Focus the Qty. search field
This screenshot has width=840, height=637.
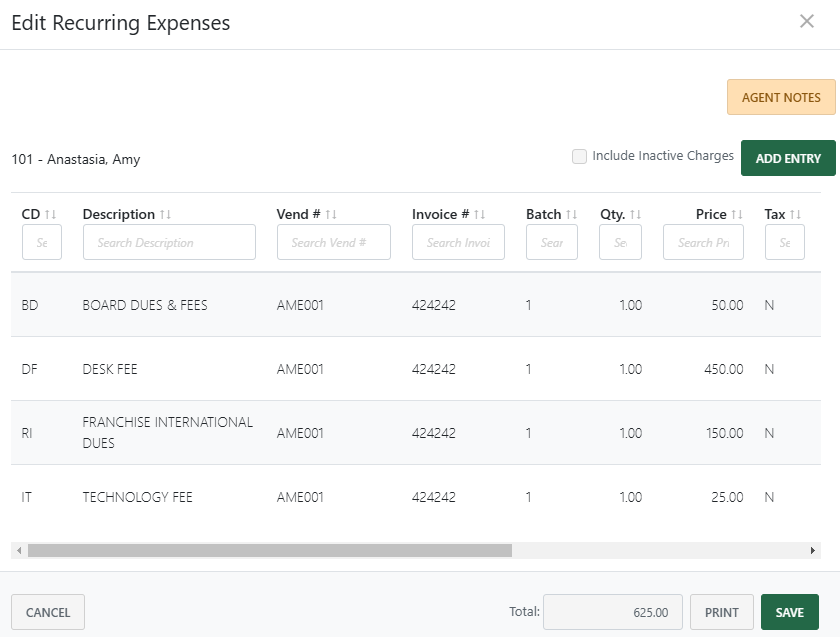pos(620,242)
